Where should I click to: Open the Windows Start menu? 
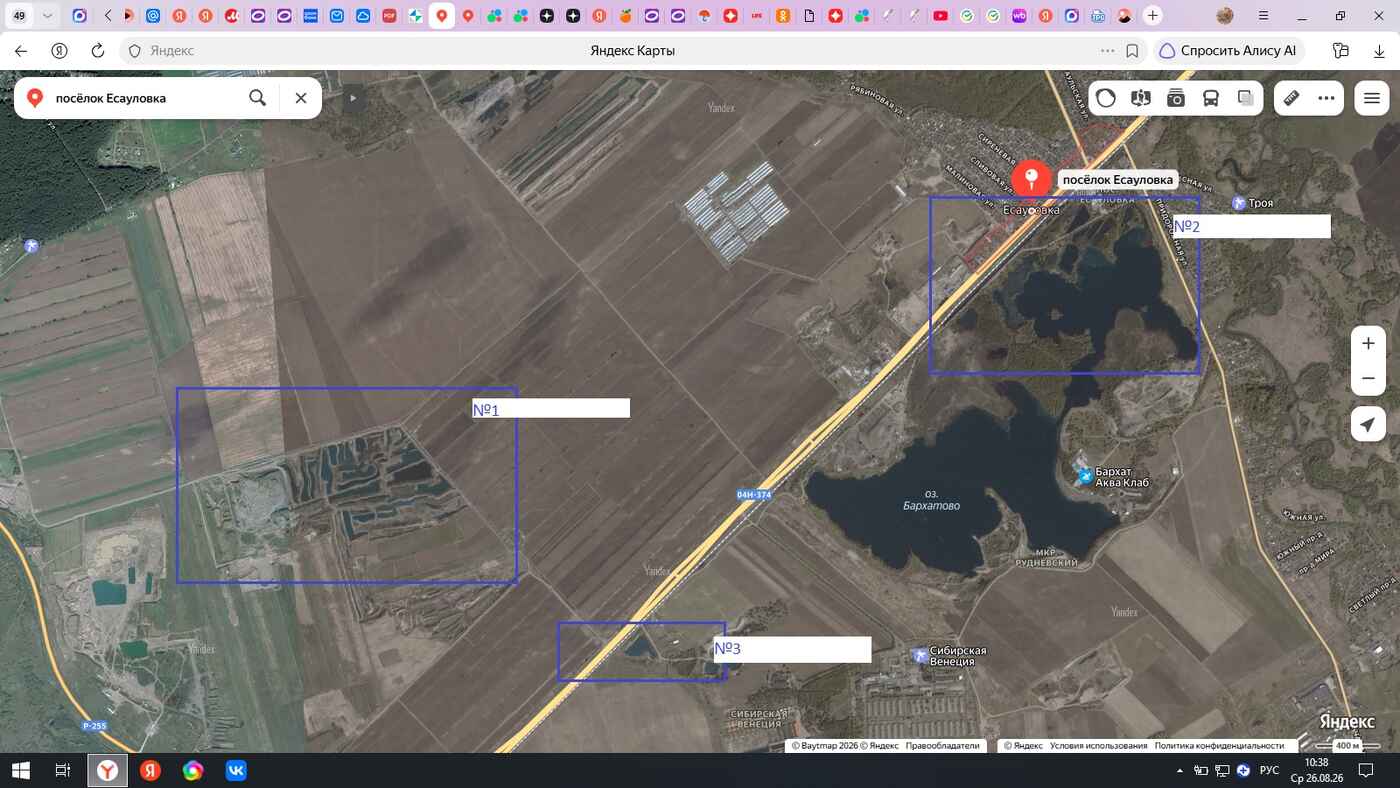coord(20,771)
